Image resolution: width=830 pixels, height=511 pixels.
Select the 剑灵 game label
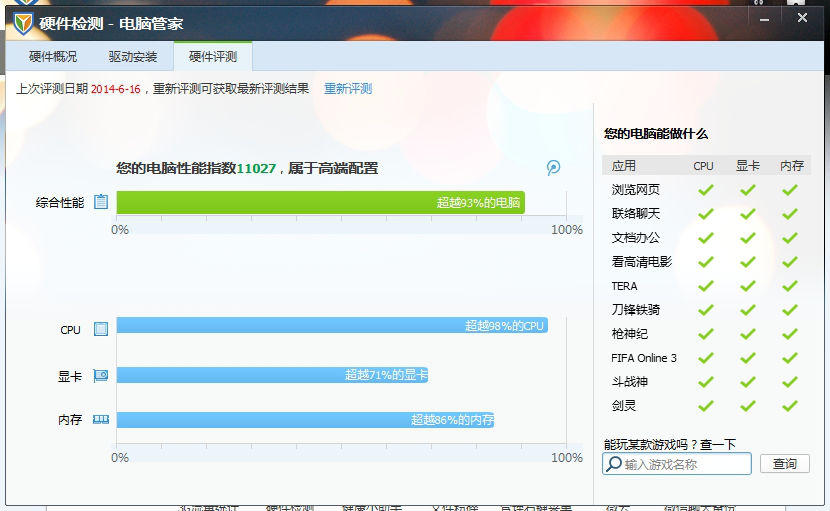624,406
